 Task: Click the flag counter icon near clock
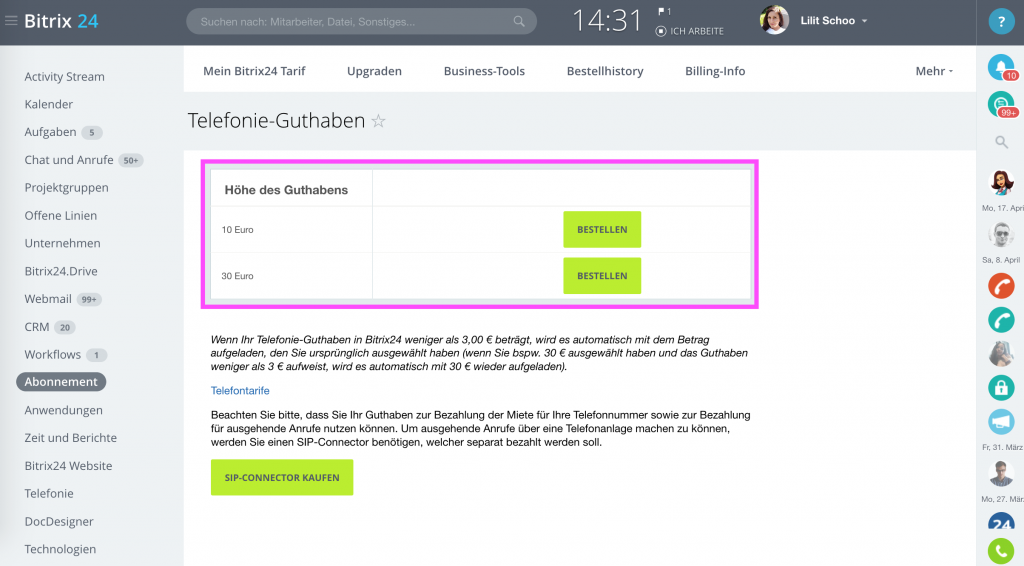coord(664,11)
